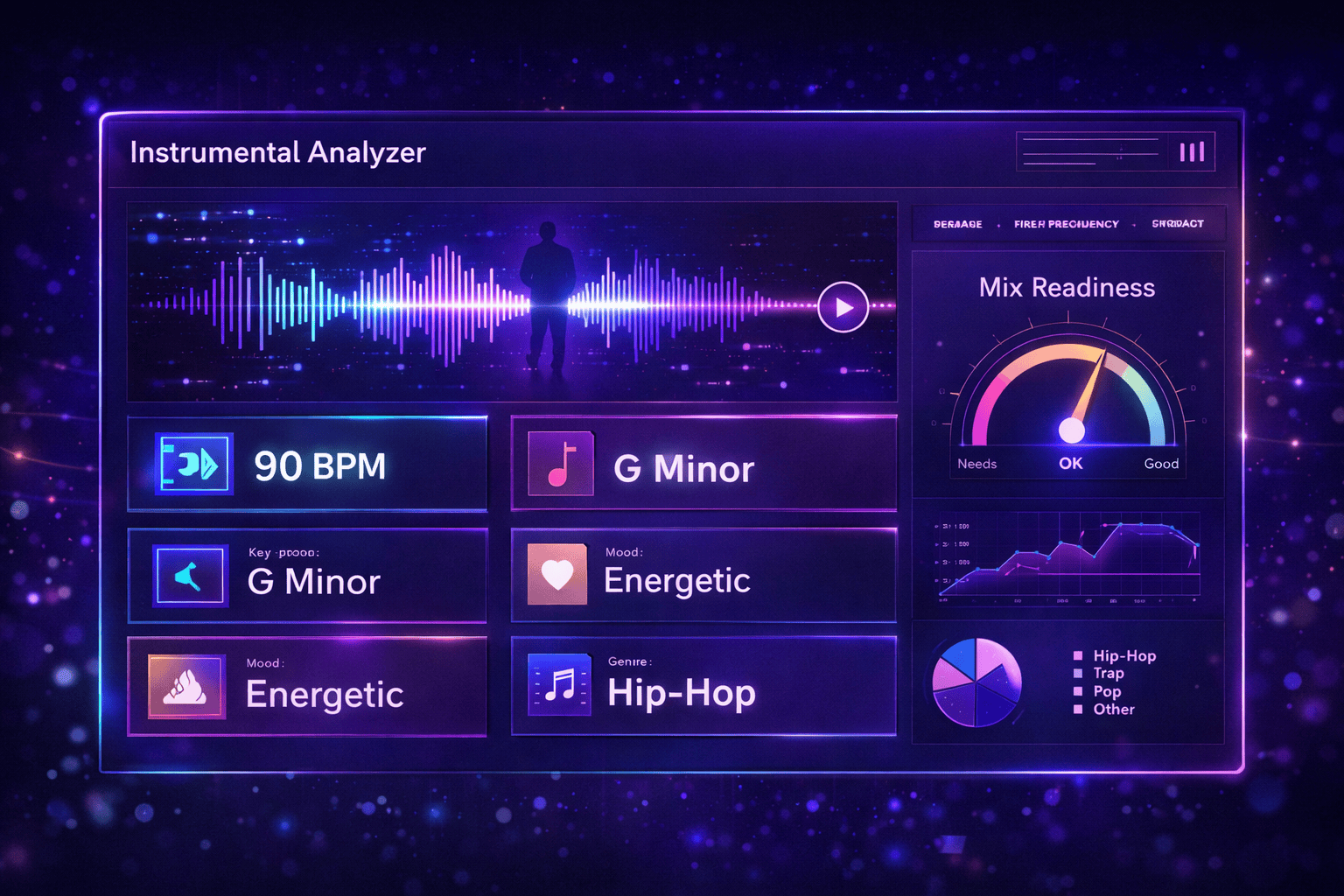The height and width of the screenshot is (896, 1344).
Task: Click the Energetic mood card
Action: pyautogui.click(x=703, y=575)
